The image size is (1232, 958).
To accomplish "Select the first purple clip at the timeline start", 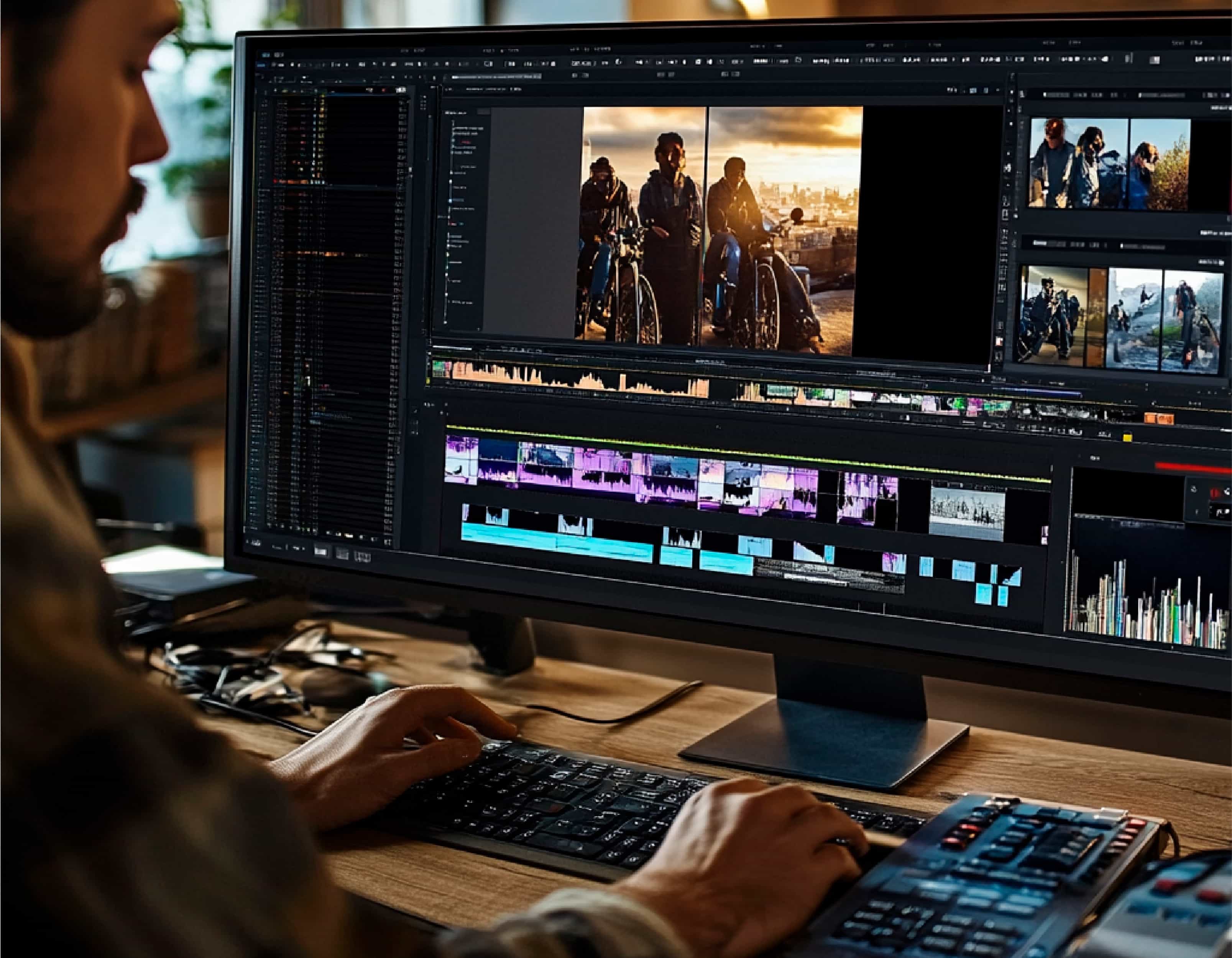I will click(x=462, y=459).
